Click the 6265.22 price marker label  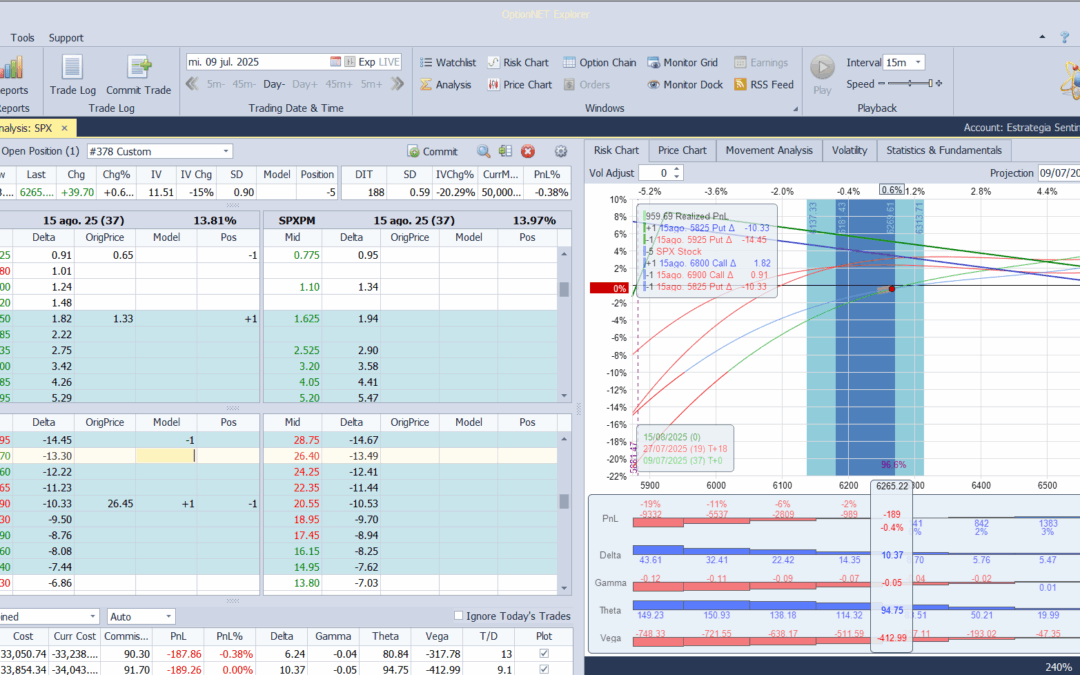[891, 486]
